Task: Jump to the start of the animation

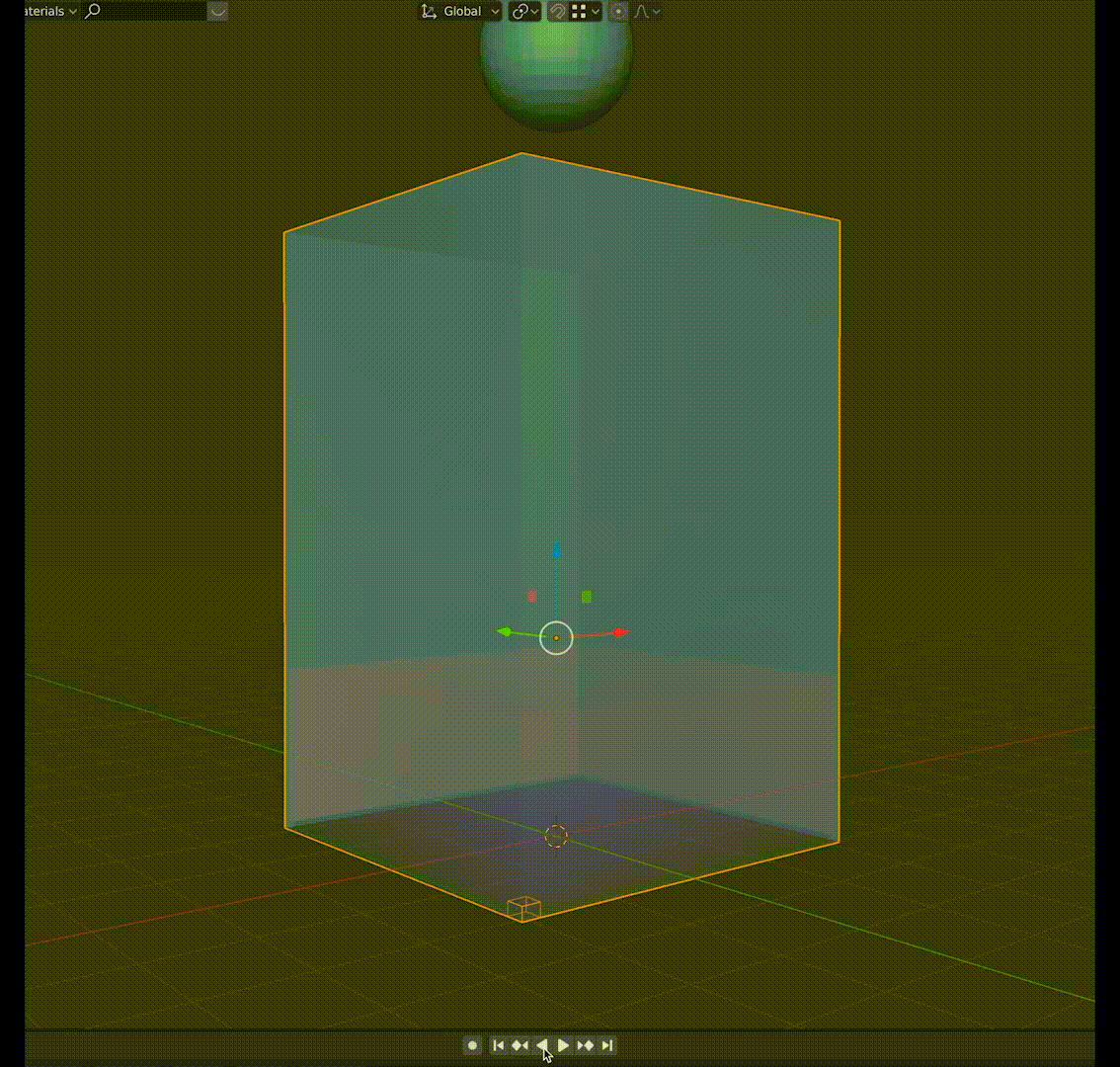Action: click(x=499, y=1045)
